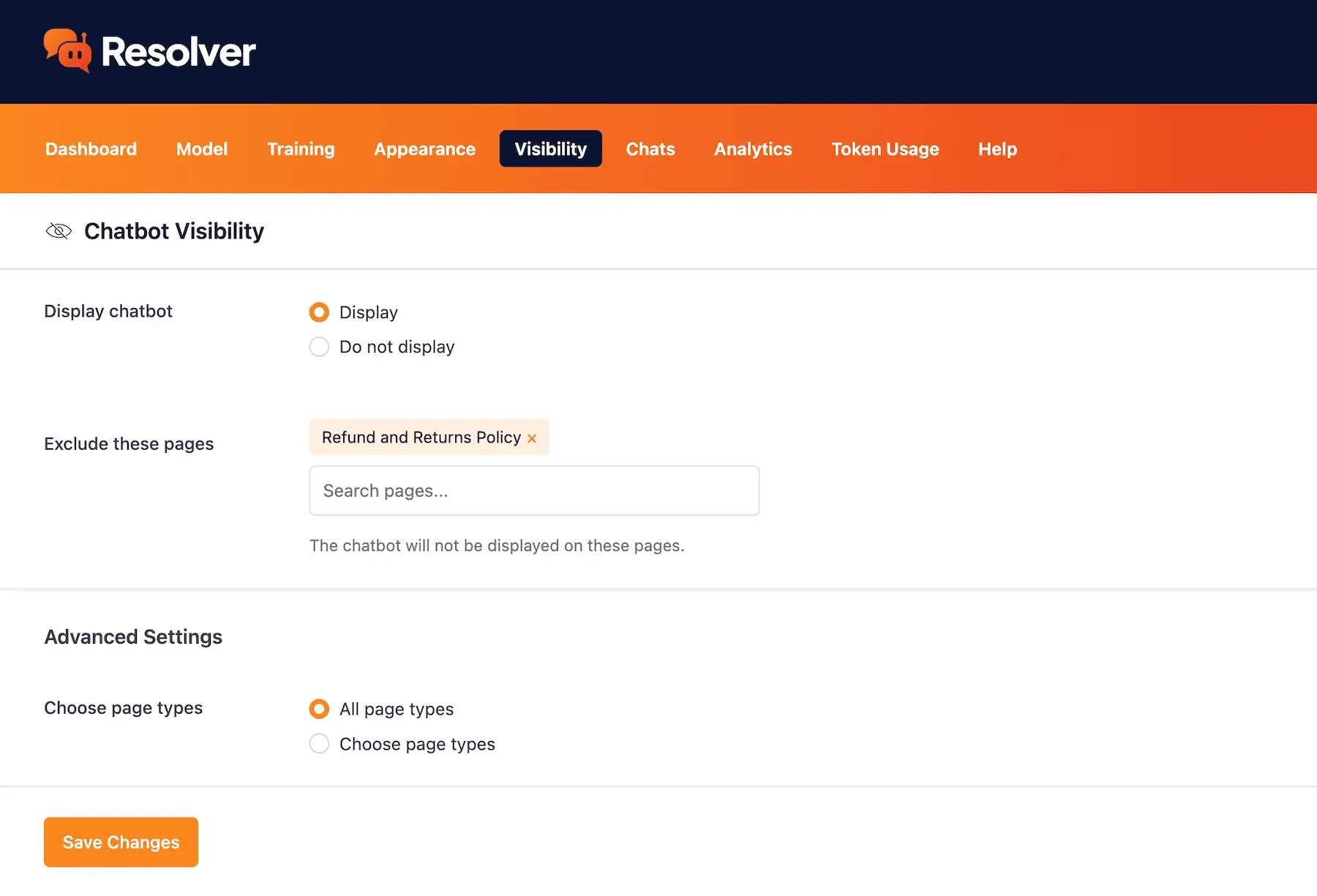Image resolution: width=1317 pixels, height=896 pixels.
Task: Select the active Visibility tab
Action: coord(551,148)
